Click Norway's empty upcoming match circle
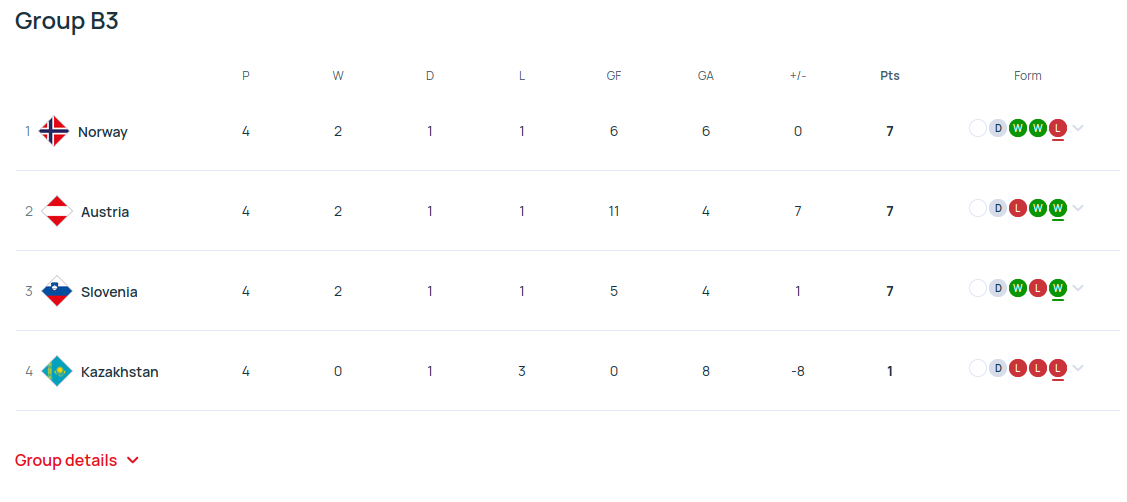The height and width of the screenshot is (502, 1127). point(978,129)
